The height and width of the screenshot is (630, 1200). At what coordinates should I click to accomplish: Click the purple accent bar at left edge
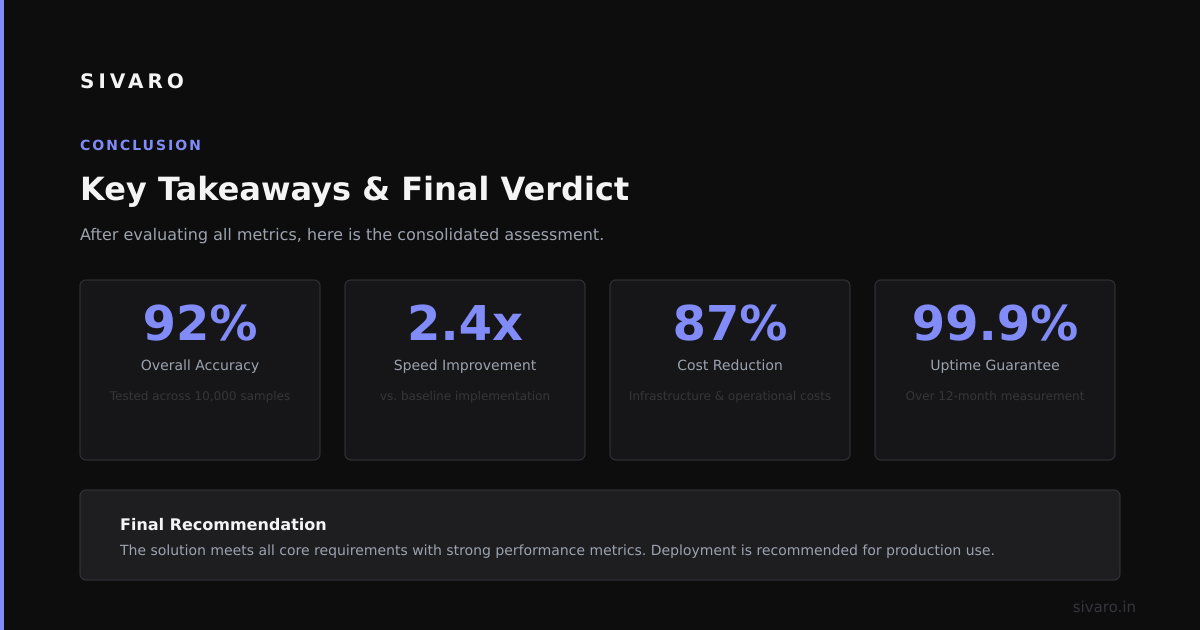point(2,315)
